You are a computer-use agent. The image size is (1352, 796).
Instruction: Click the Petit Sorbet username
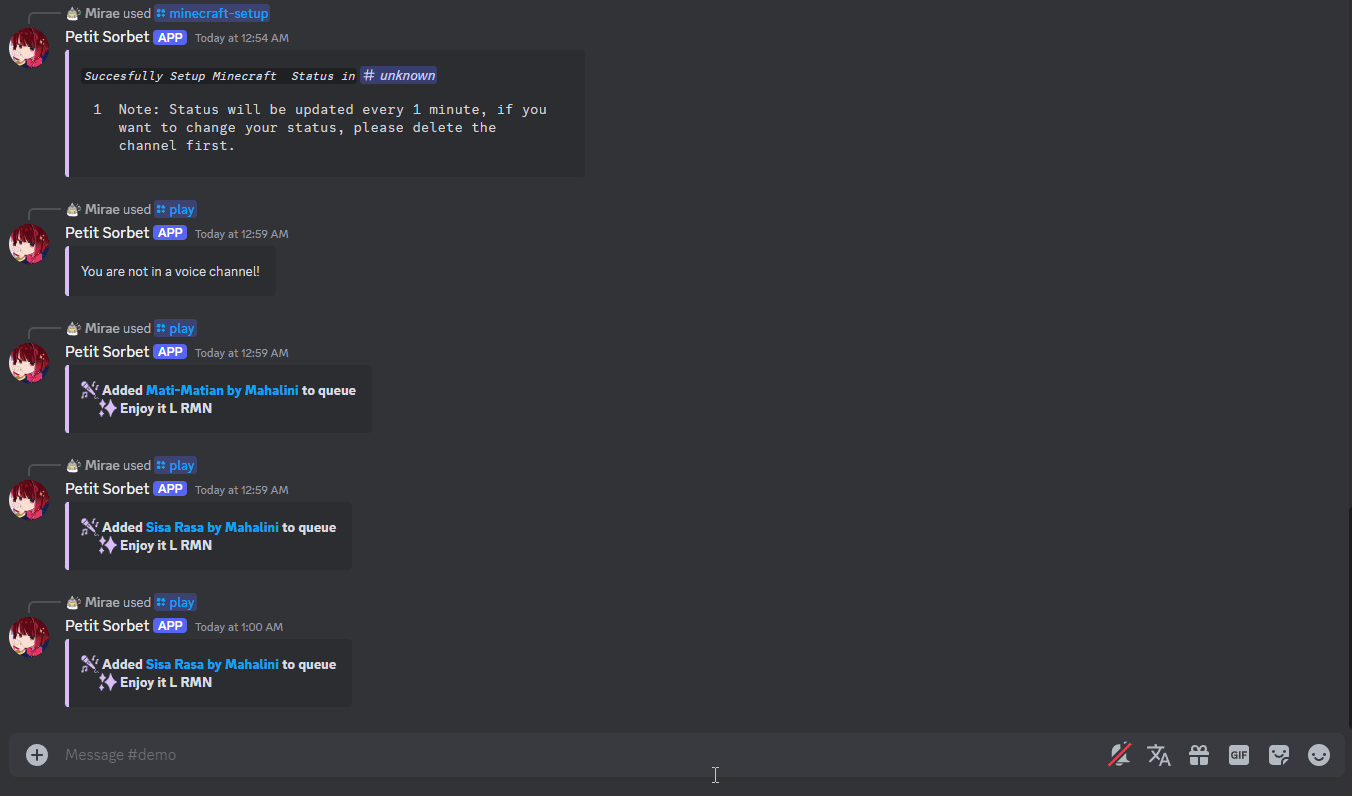107,36
